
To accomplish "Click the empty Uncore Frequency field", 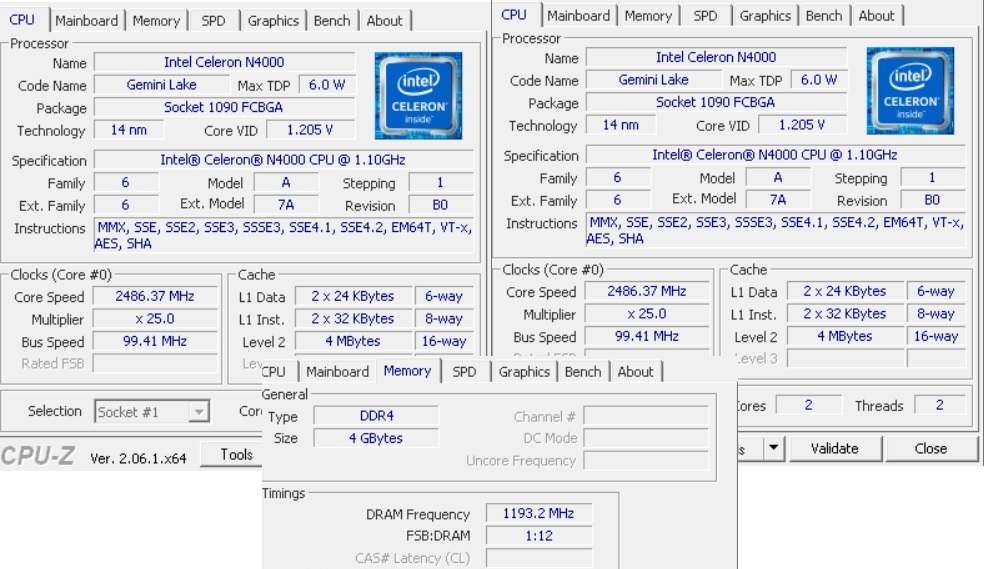I will (645, 460).
